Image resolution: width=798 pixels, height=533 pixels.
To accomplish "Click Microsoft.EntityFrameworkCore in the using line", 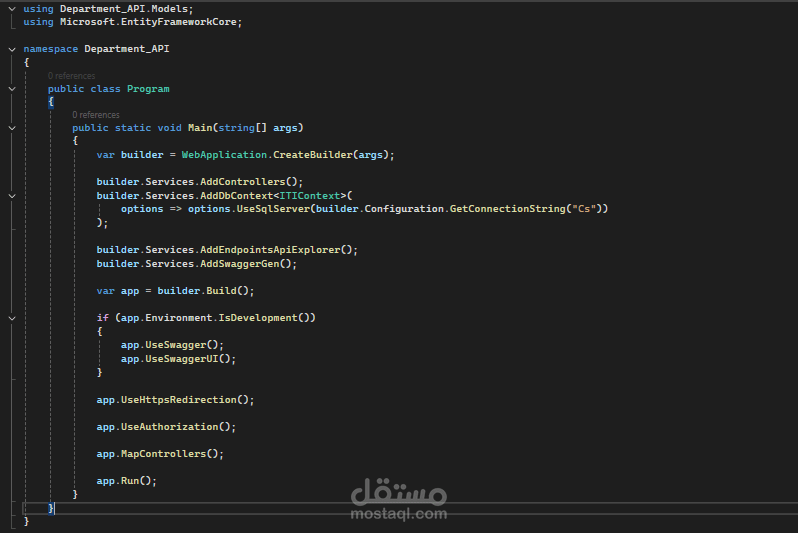I will 148,22.
